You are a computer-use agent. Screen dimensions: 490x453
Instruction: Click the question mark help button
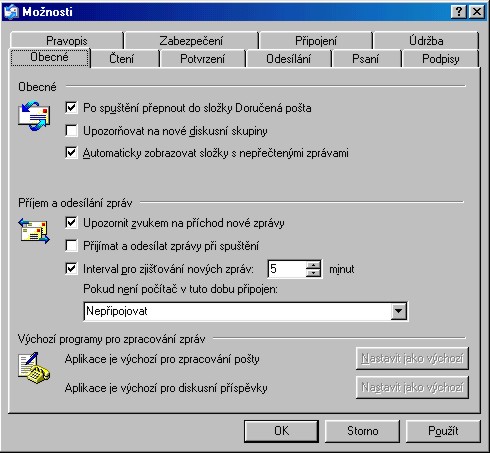point(459,12)
